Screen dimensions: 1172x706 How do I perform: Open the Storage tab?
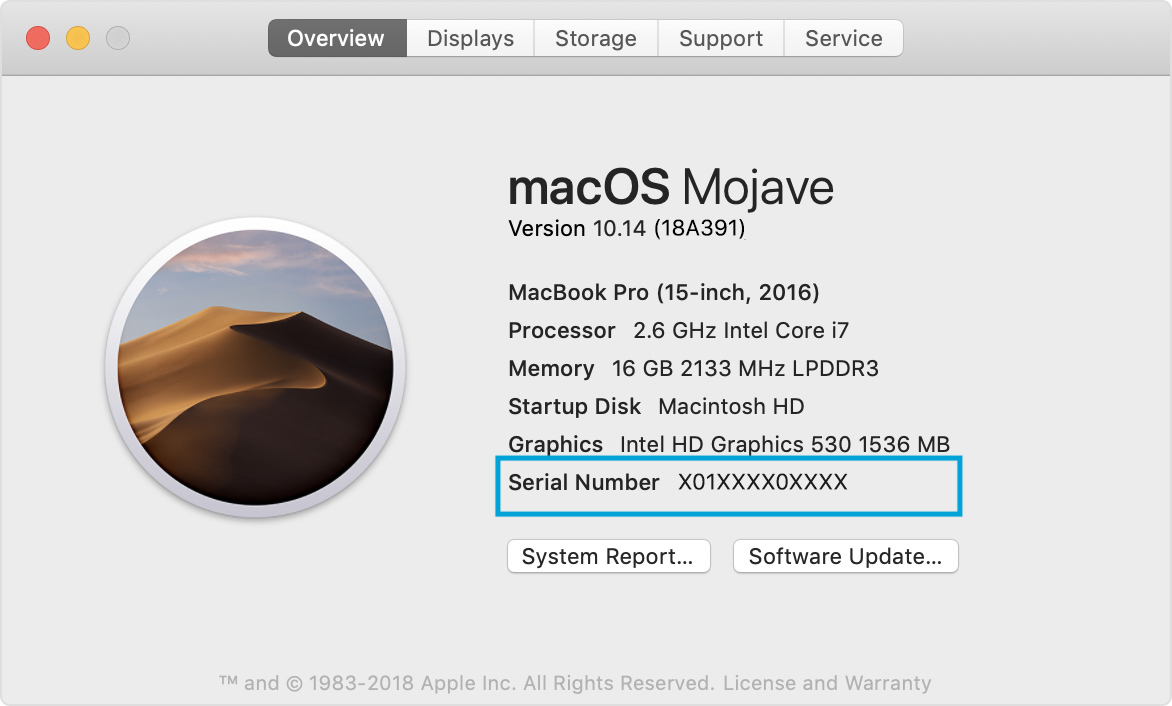click(x=595, y=38)
